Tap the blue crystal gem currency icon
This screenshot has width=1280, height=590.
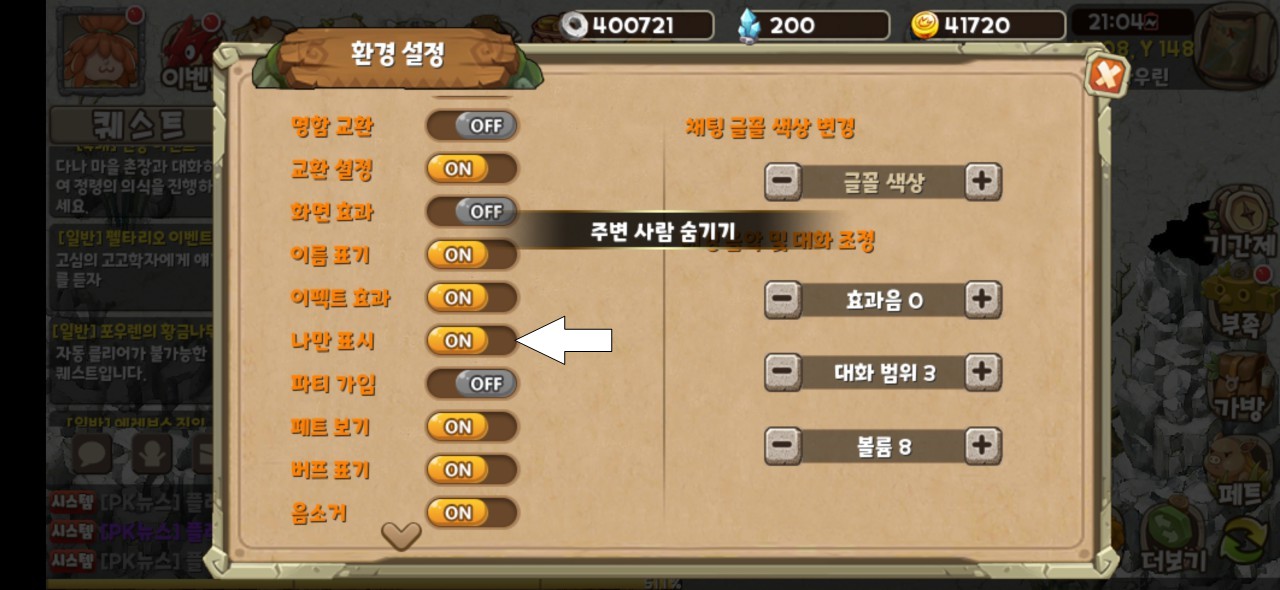pos(749,25)
